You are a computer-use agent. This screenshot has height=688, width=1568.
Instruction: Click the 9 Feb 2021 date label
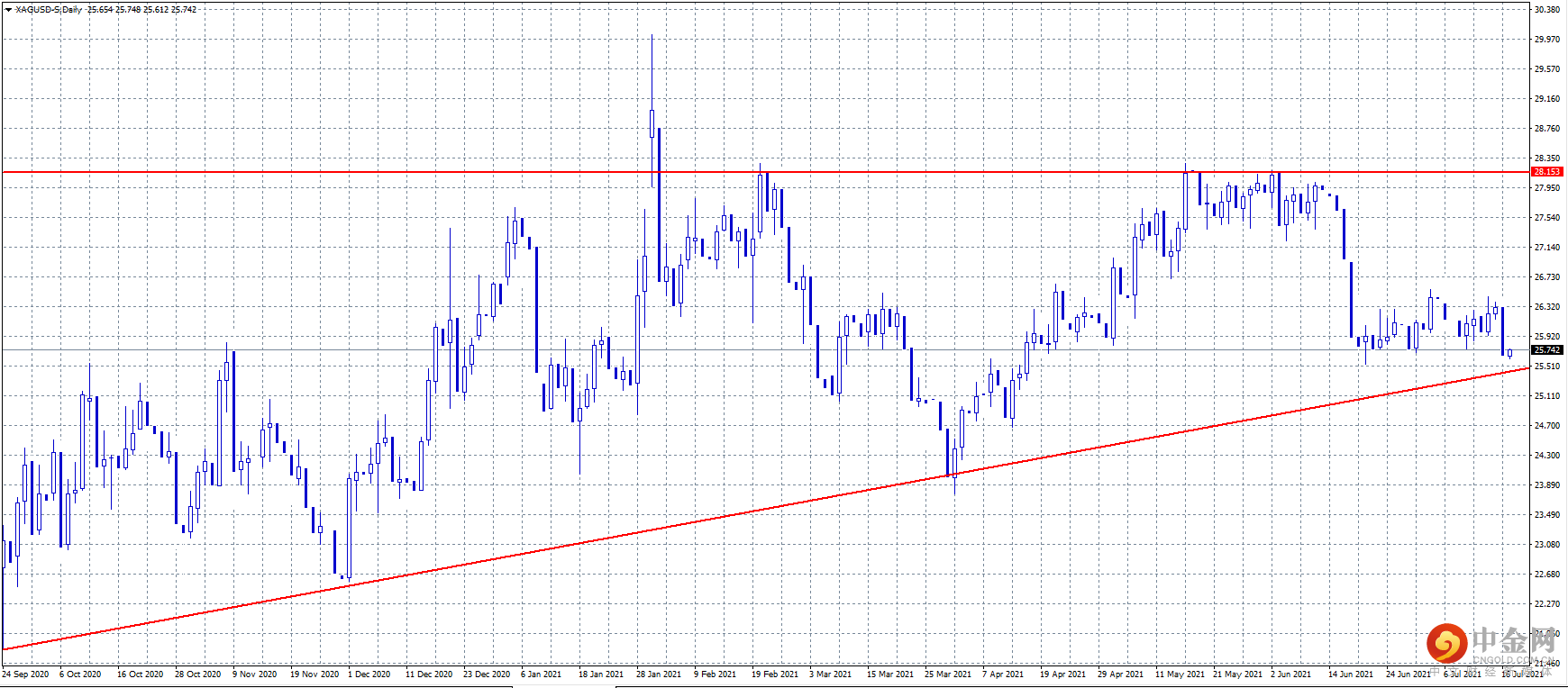716,674
